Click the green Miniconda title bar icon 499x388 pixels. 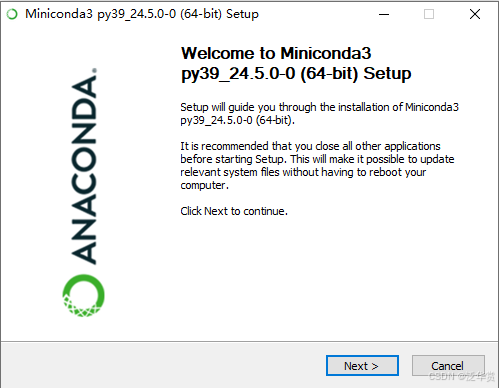pos(12,14)
